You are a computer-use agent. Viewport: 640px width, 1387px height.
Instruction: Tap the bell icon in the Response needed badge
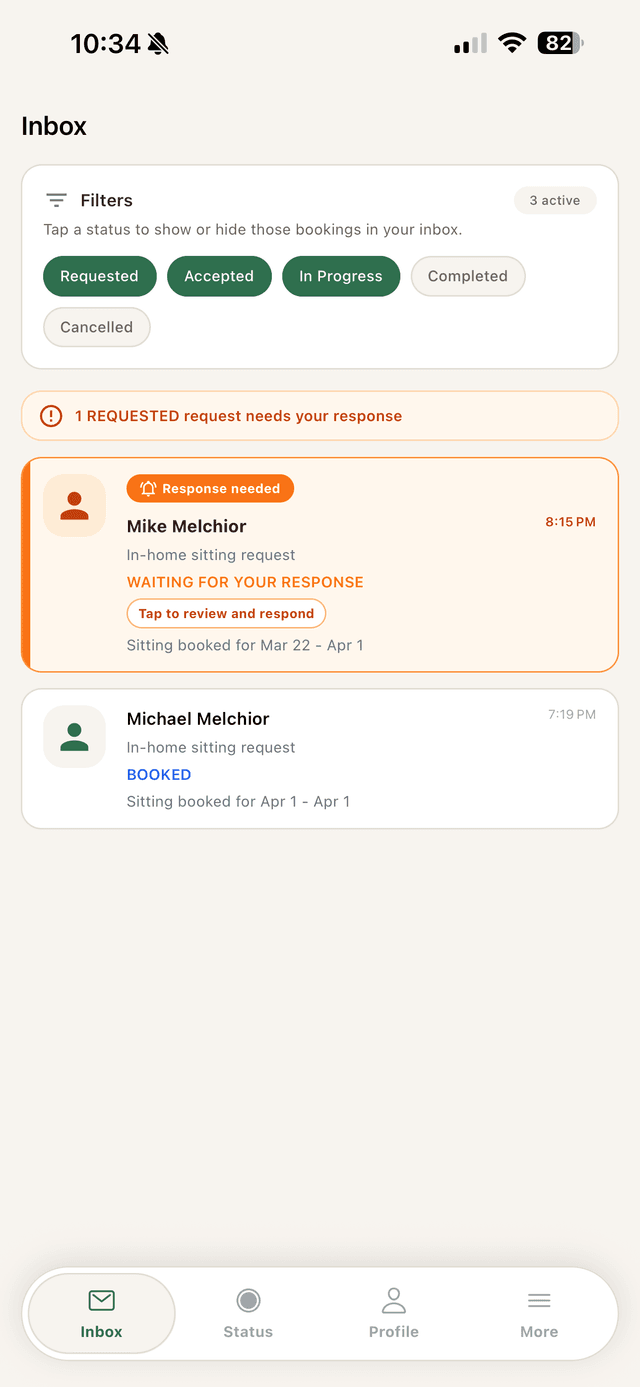[148, 489]
